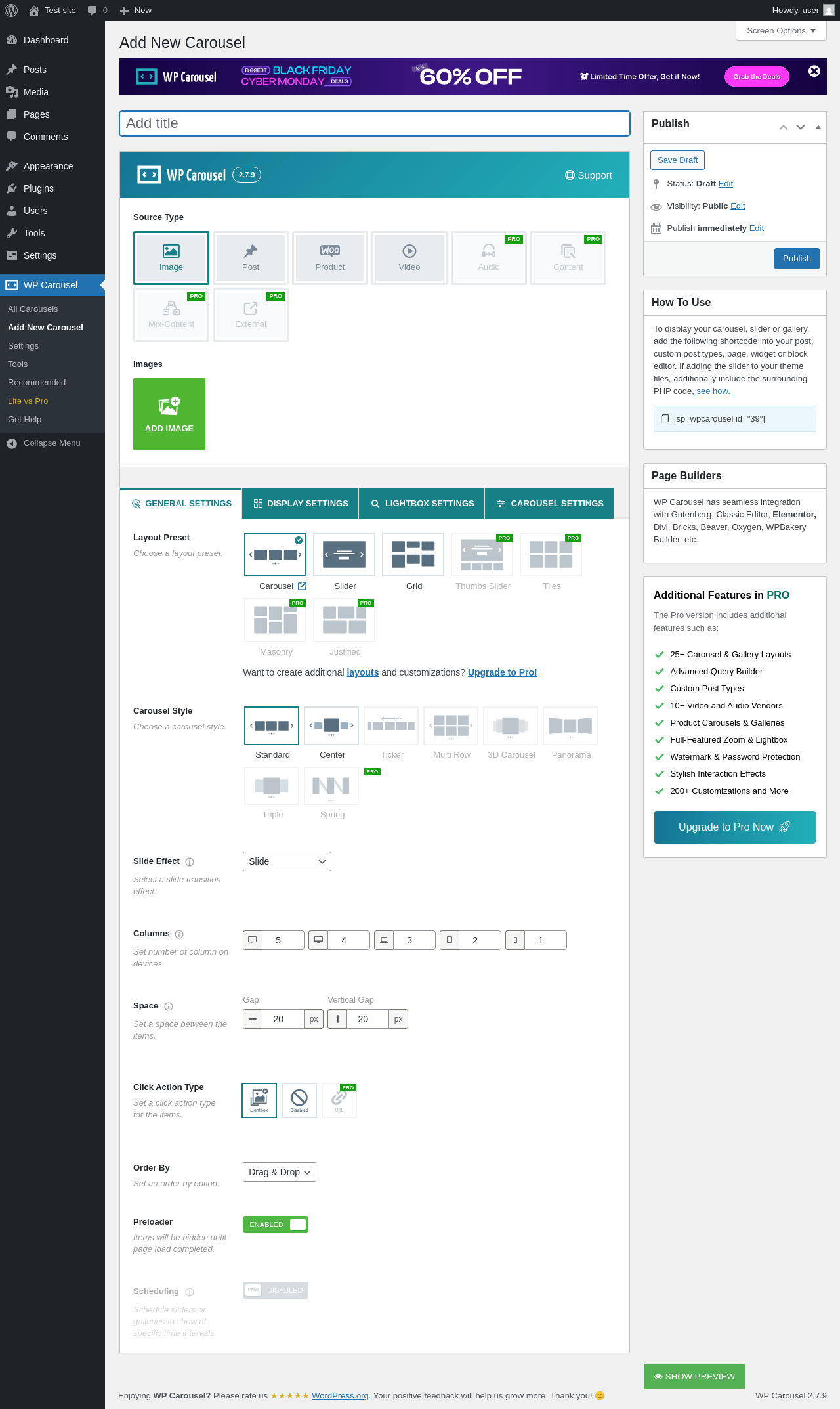The height and width of the screenshot is (1409, 840).
Task: Edit the post Status link
Action: [x=726, y=184]
